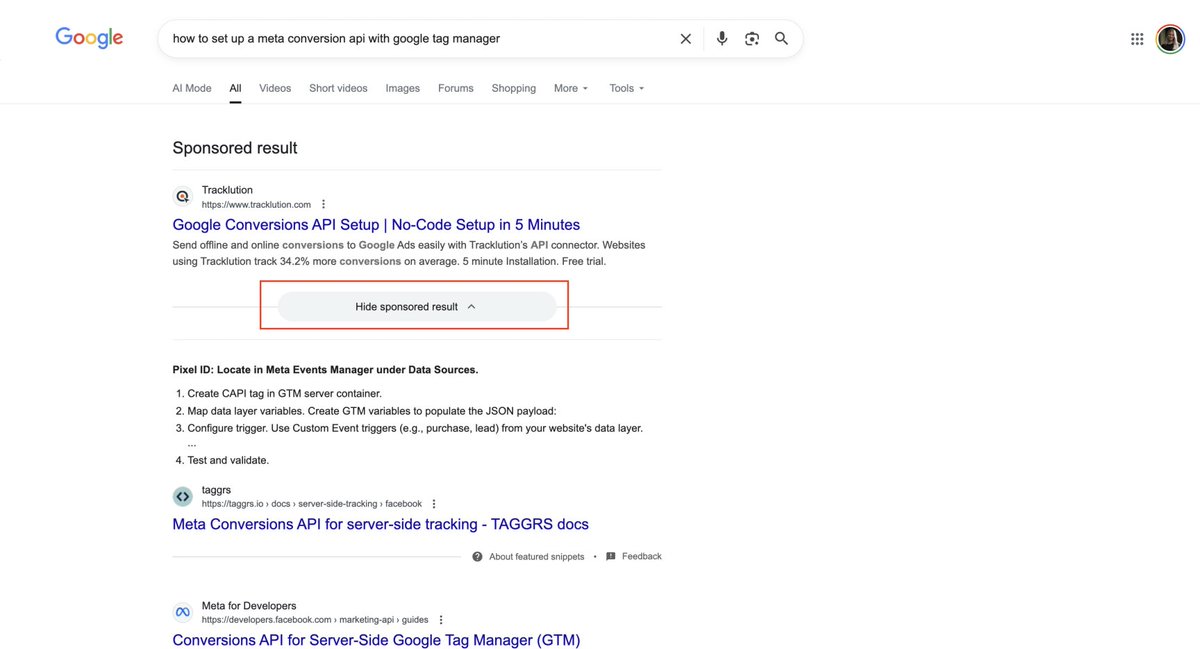
Task: Clear the search query with X icon
Action: point(686,39)
